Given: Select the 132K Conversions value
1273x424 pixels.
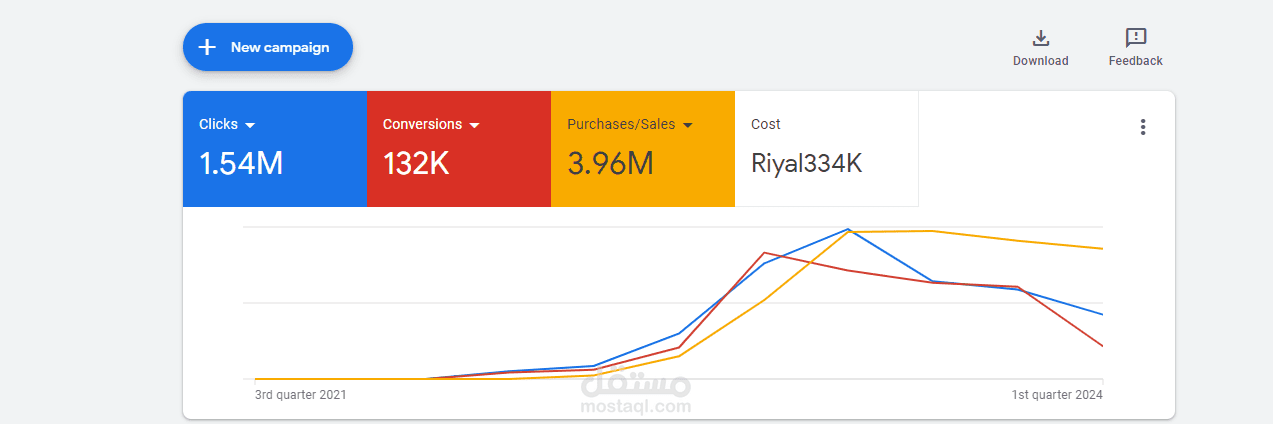Looking at the screenshot, I should point(416,163).
